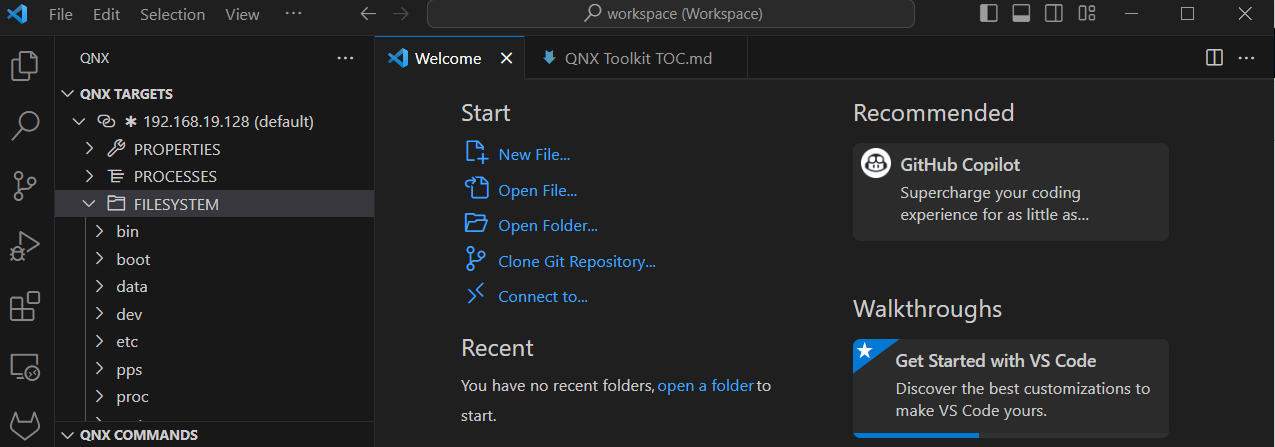This screenshot has width=1275, height=447.
Task: Click the Open Folder... link
Action: 548,226
